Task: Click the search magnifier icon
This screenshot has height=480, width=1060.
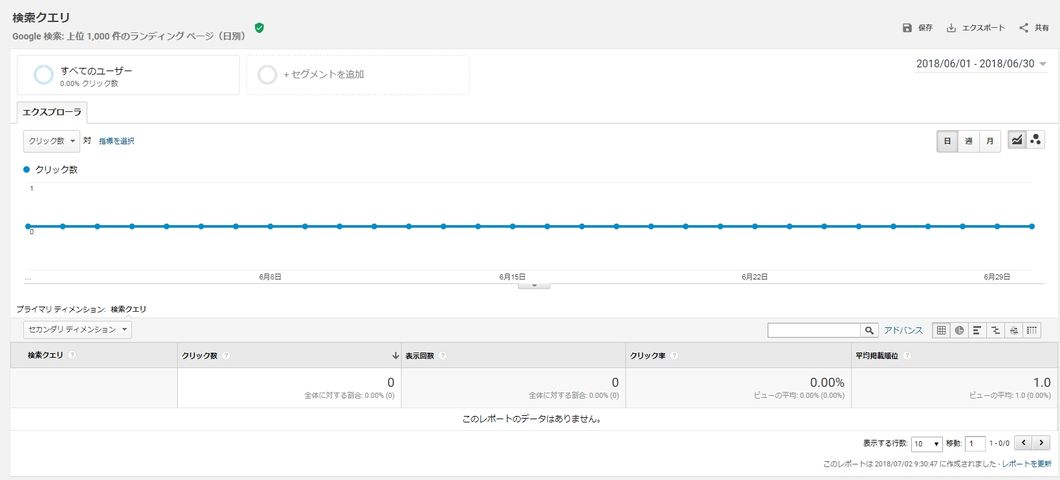Action: click(x=870, y=330)
